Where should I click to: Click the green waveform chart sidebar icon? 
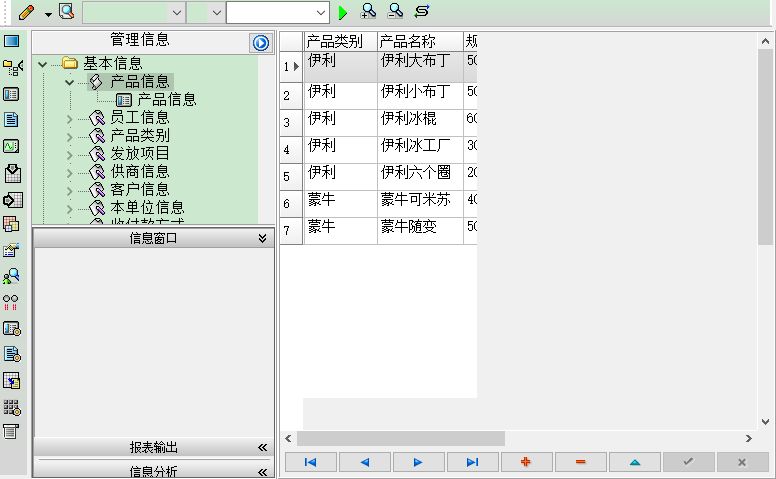11,146
